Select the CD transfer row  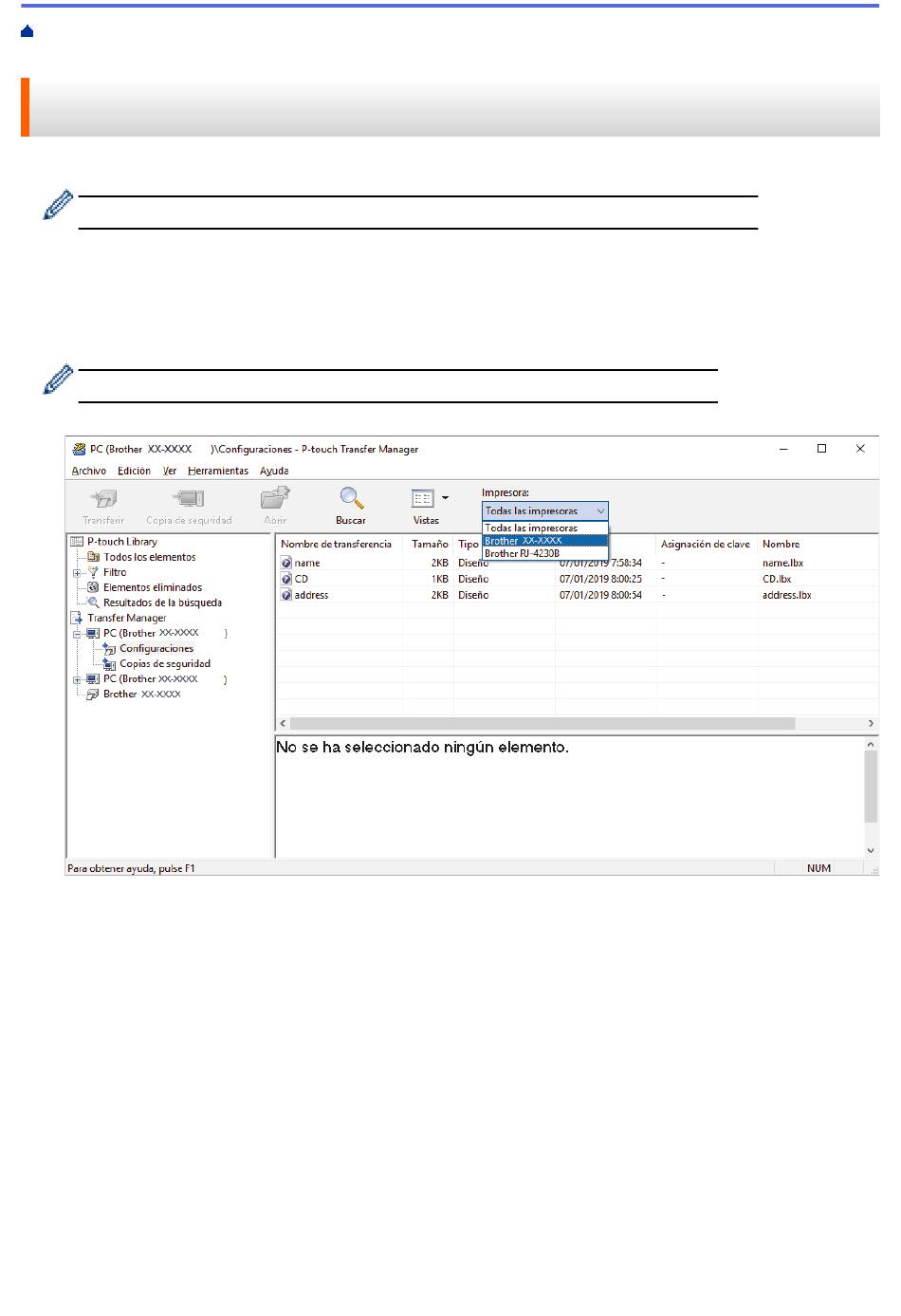(578, 579)
